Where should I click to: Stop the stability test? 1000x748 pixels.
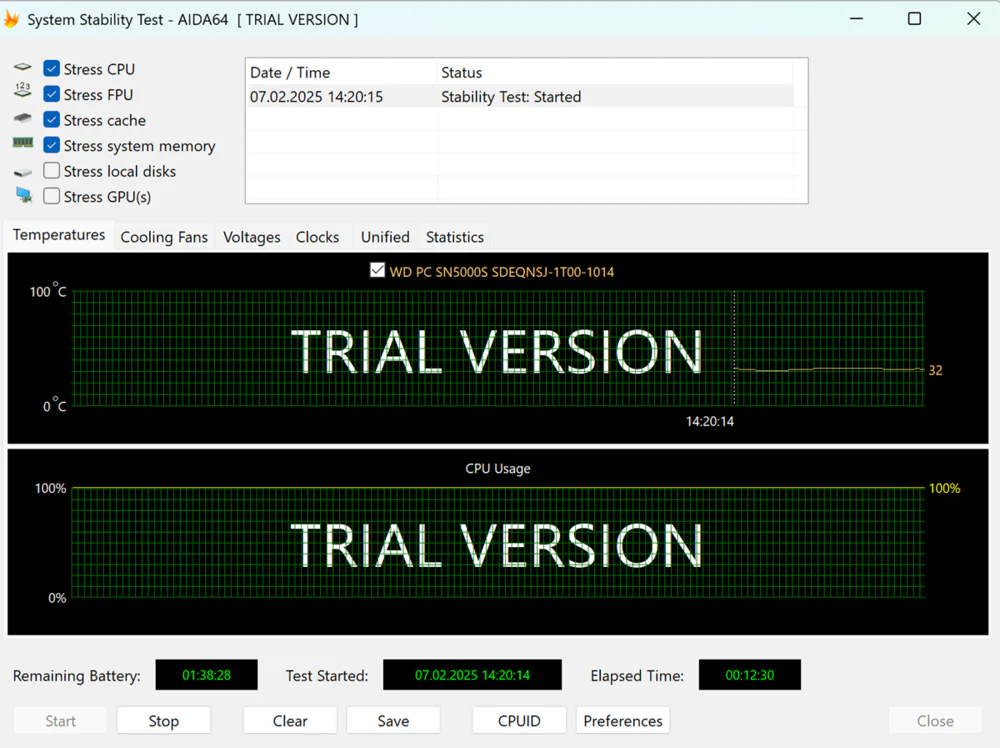click(x=163, y=721)
